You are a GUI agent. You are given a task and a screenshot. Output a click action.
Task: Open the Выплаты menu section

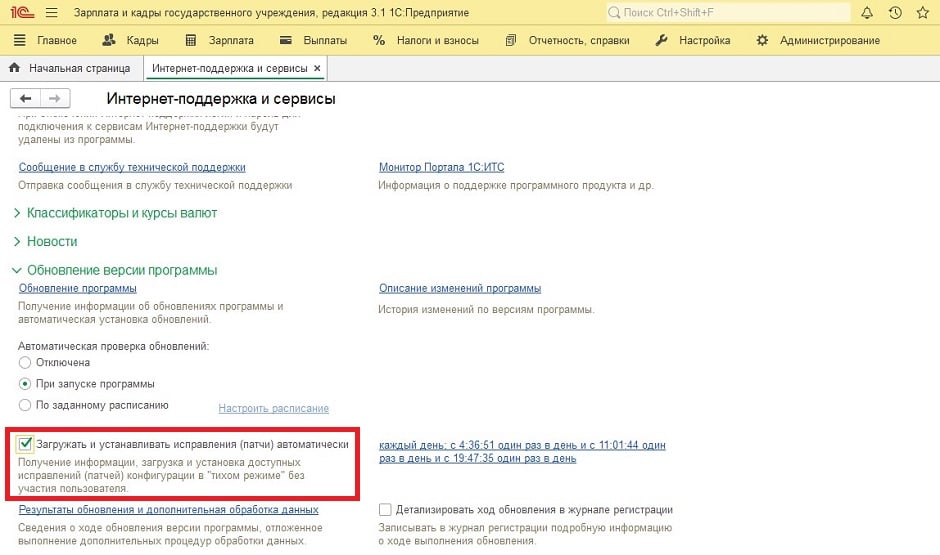[325, 40]
